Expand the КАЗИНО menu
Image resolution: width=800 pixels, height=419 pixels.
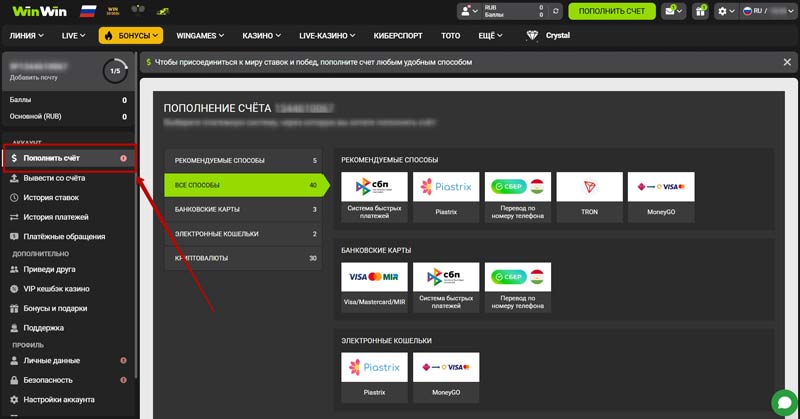262,36
